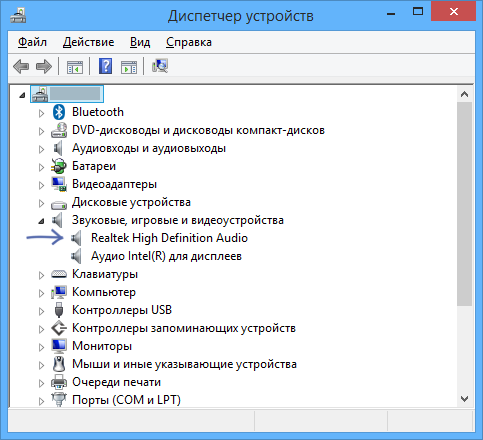The image size is (483, 440).
Task: Expand Контроллеры запоминающих устройств
Action: coord(41,329)
